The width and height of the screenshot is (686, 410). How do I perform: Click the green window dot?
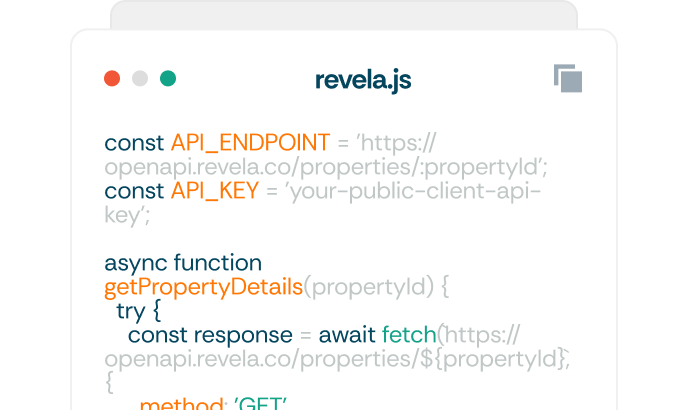coord(168,78)
